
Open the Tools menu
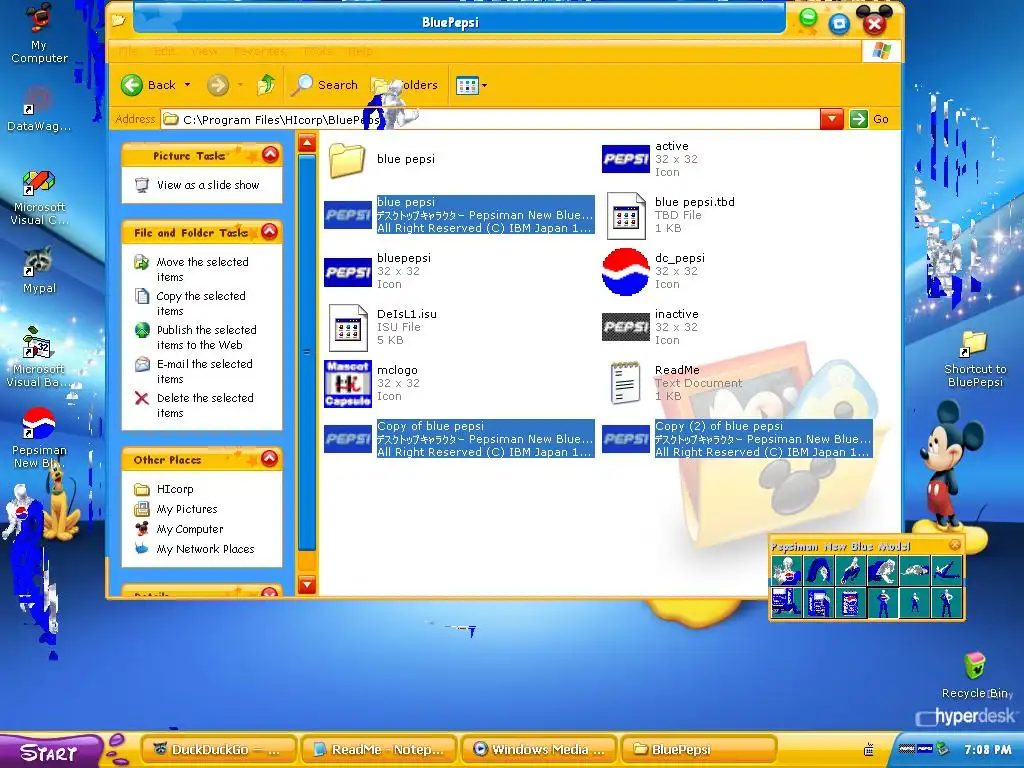[x=317, y=51]
